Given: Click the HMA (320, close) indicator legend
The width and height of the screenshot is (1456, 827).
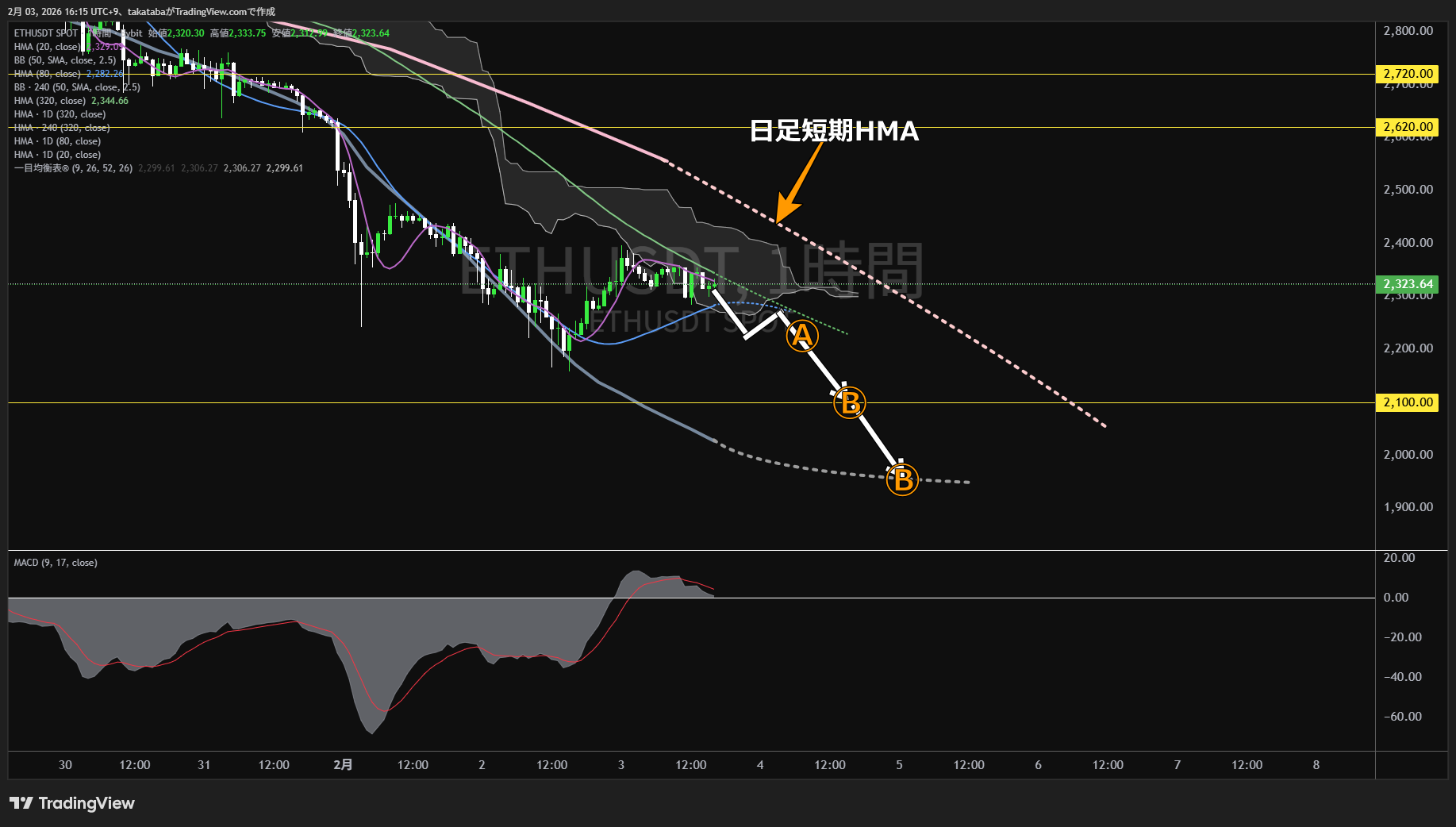Looking at the screenshot, I should point(50,101).
